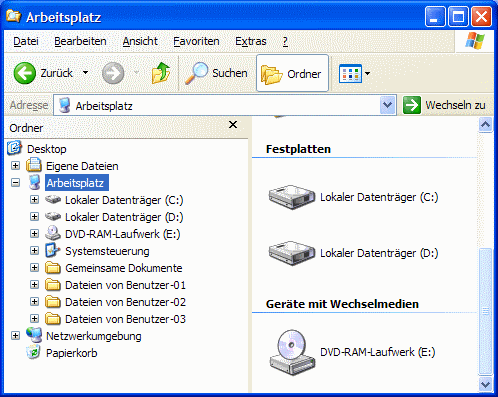The width and height of the screenshot is (498, 397).
Task: Click the vertical scrollbar thumb
Action: 485,311
